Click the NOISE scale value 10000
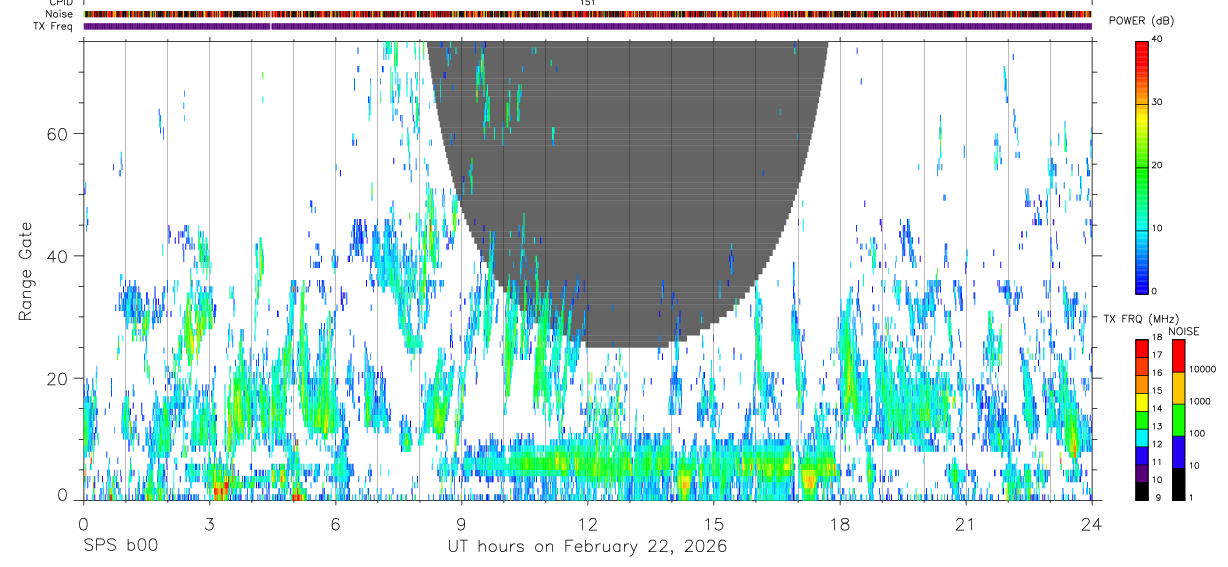This screenshot has width=1228, height=567. point(1202,369)
